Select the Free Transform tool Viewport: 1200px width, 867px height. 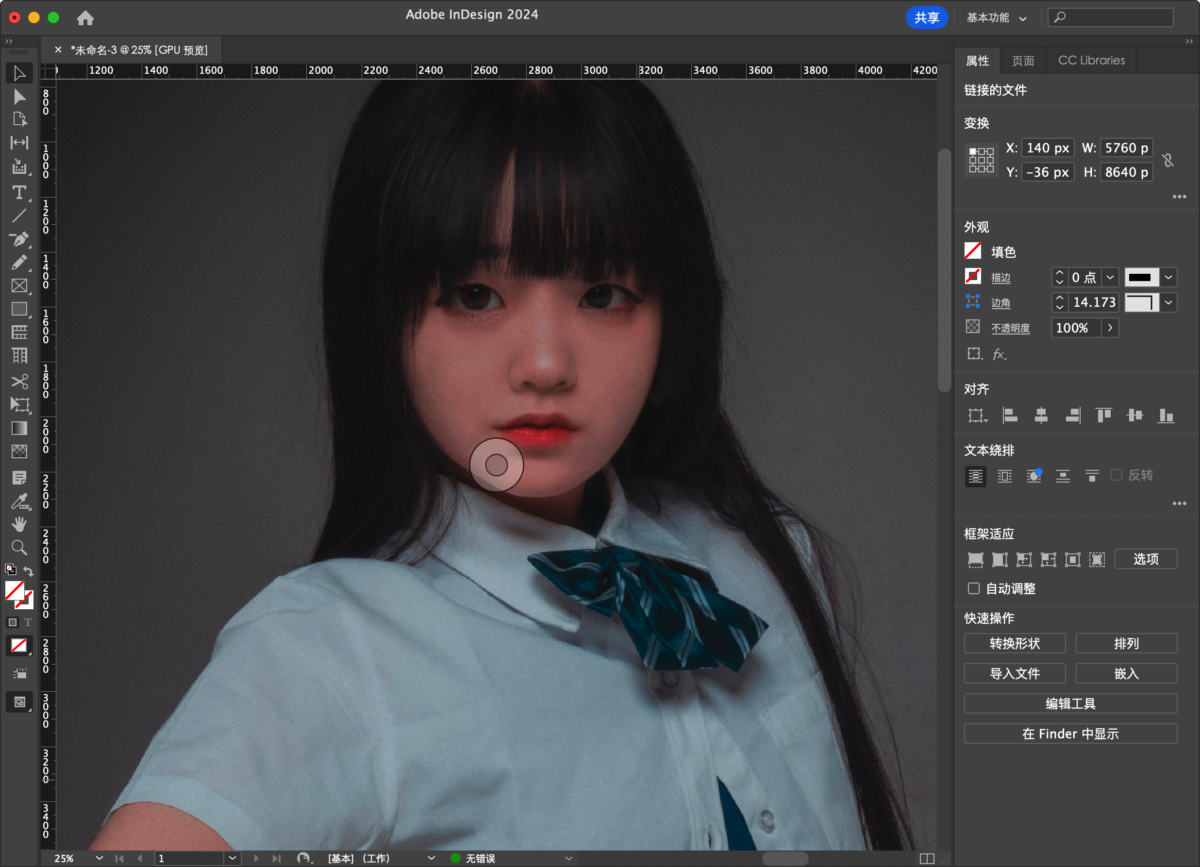(19, 404)
